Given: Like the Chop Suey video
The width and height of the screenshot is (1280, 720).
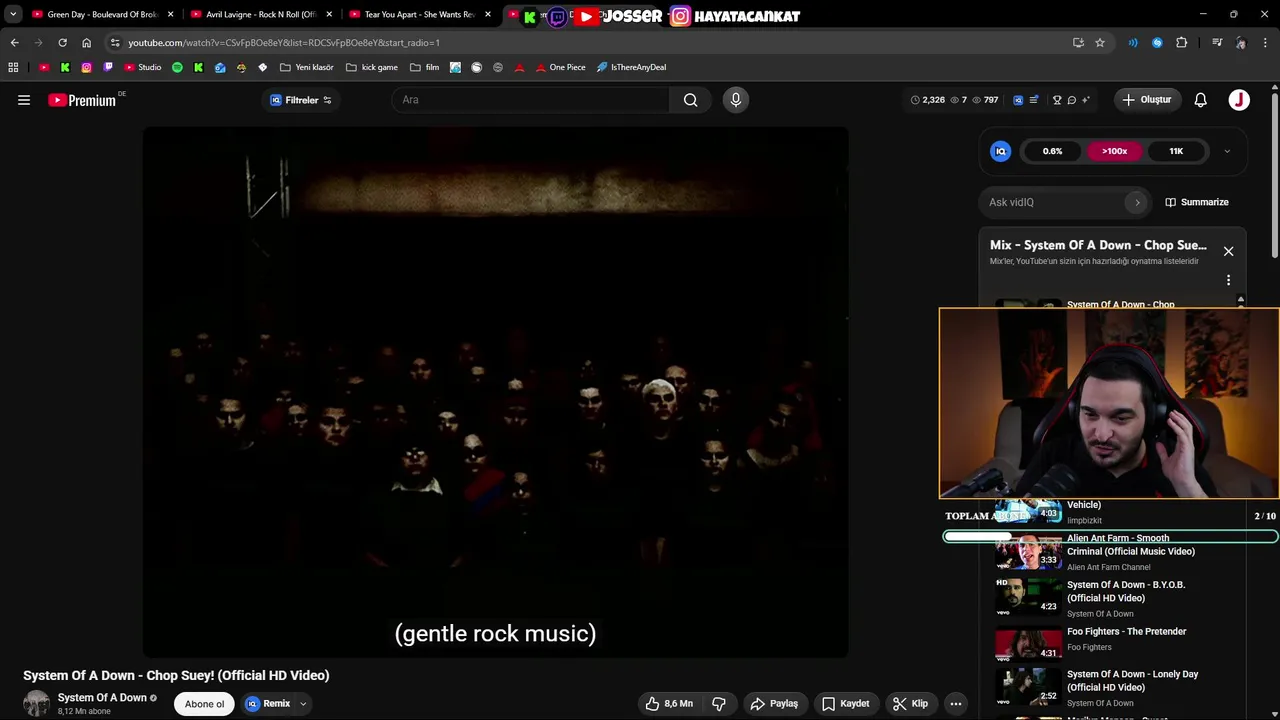Looking at the screenshot, I should 669,704.
